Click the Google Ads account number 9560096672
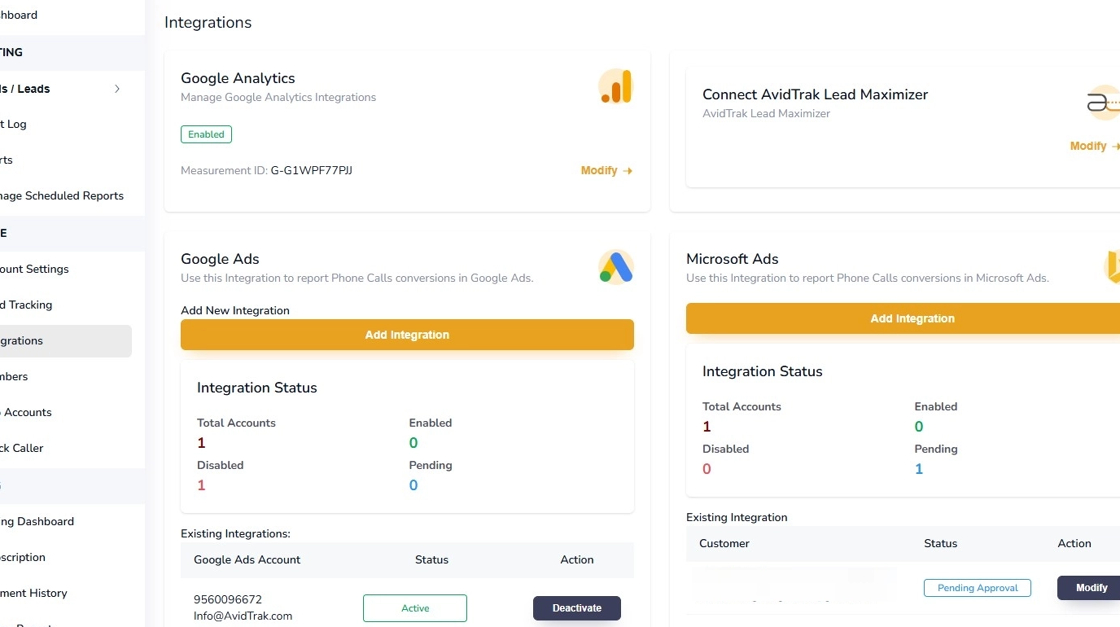 coord(228,599)
